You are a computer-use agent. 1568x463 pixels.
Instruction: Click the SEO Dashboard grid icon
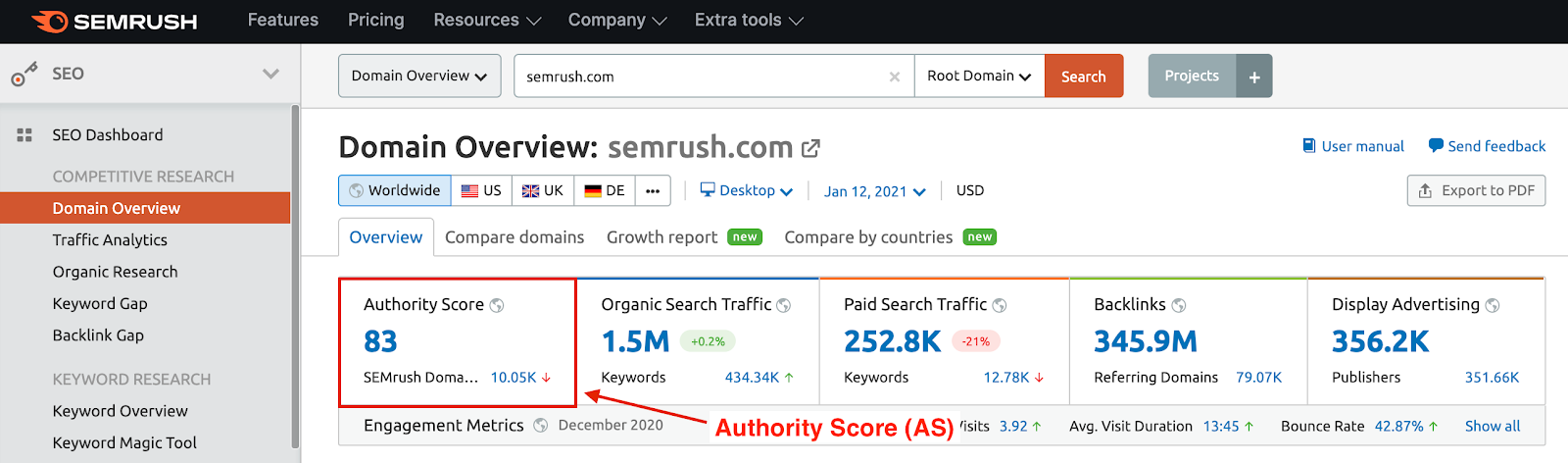tap(24, 135)
